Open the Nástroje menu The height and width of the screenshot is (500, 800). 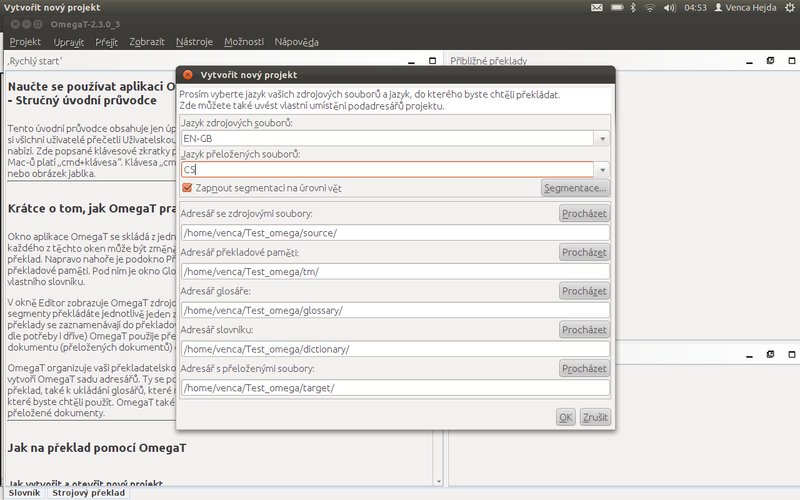[194, 42]
